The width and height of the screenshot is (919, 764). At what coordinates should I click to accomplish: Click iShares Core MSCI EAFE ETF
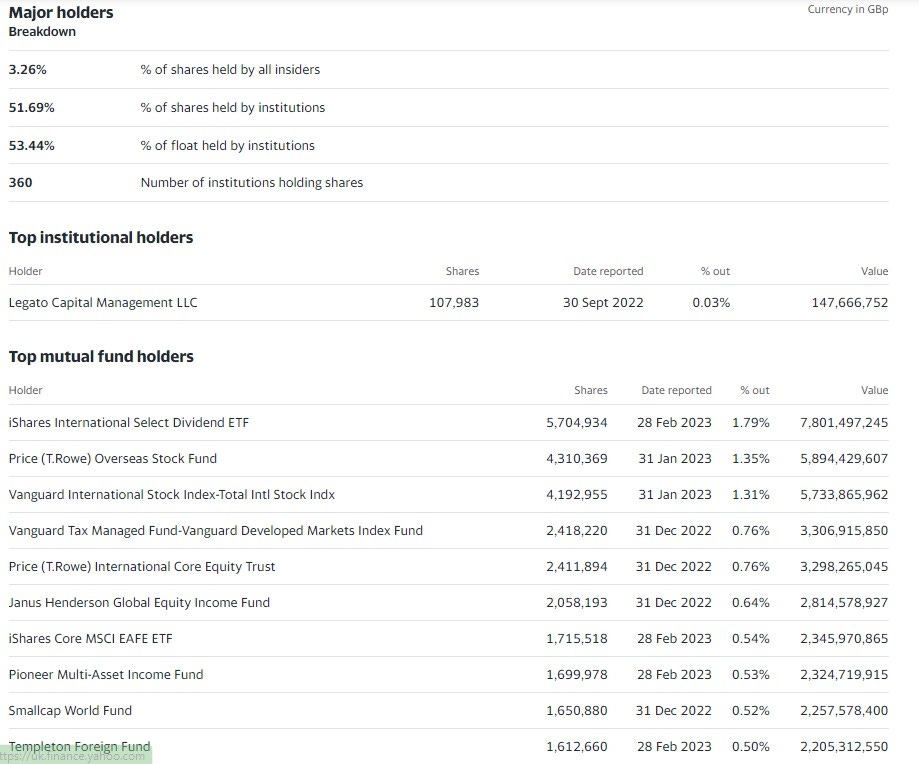[91, 639]
